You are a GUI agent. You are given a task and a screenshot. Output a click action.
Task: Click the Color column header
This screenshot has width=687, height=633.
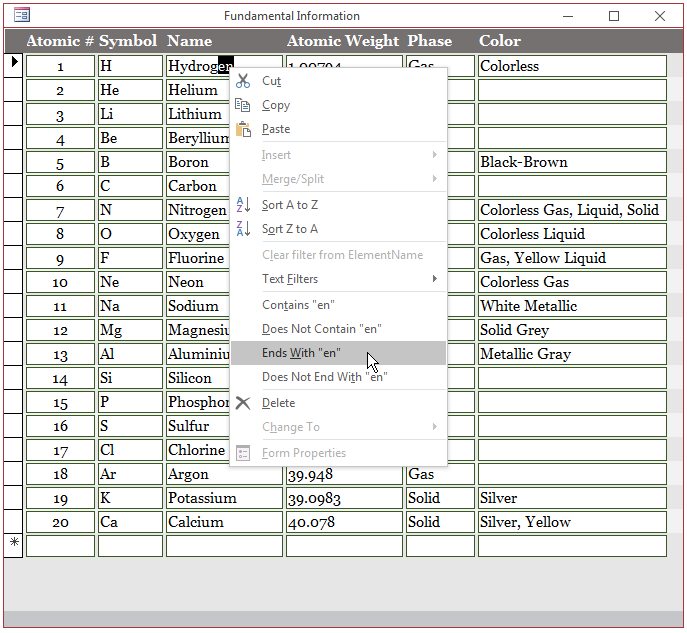point(499,41)
